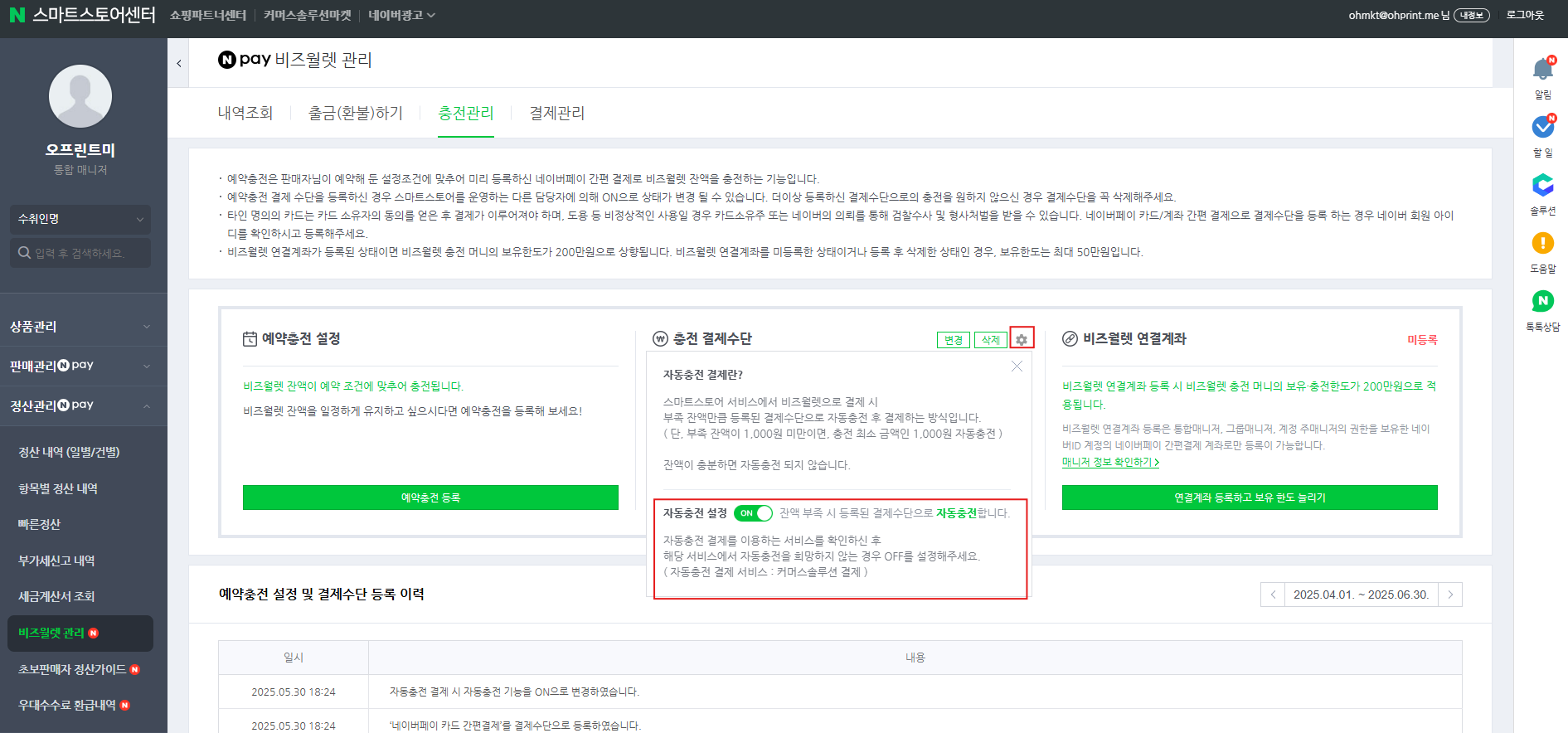
Task: Click the 내용 column header
Action: [915, 658]
